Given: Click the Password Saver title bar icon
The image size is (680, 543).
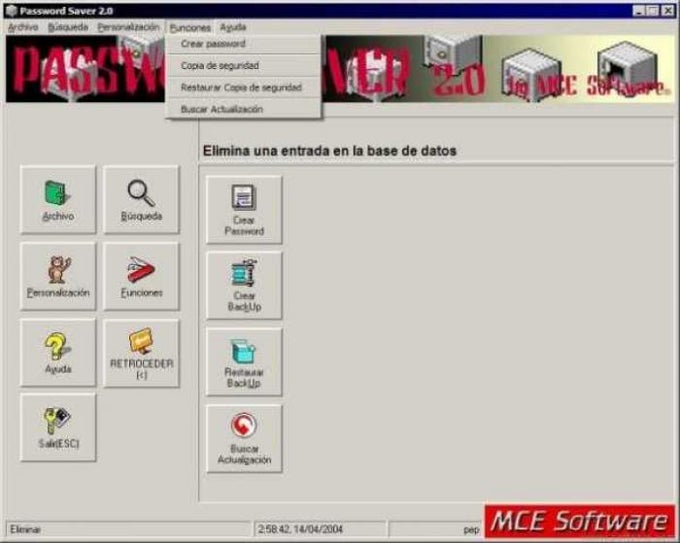Looking at the screenshot, I should (x=11, y=10).
